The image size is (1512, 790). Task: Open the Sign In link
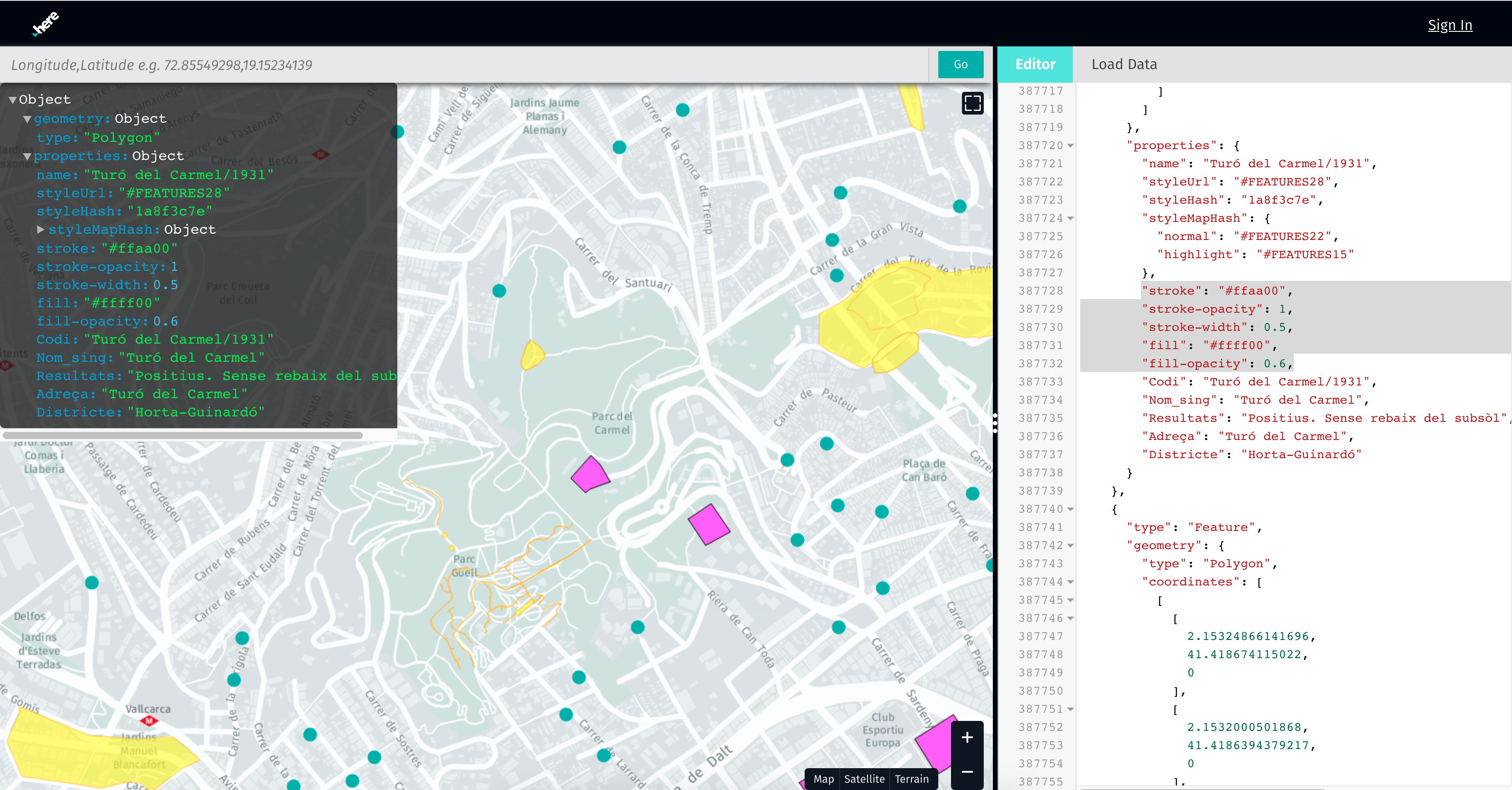coord(1449,25)
